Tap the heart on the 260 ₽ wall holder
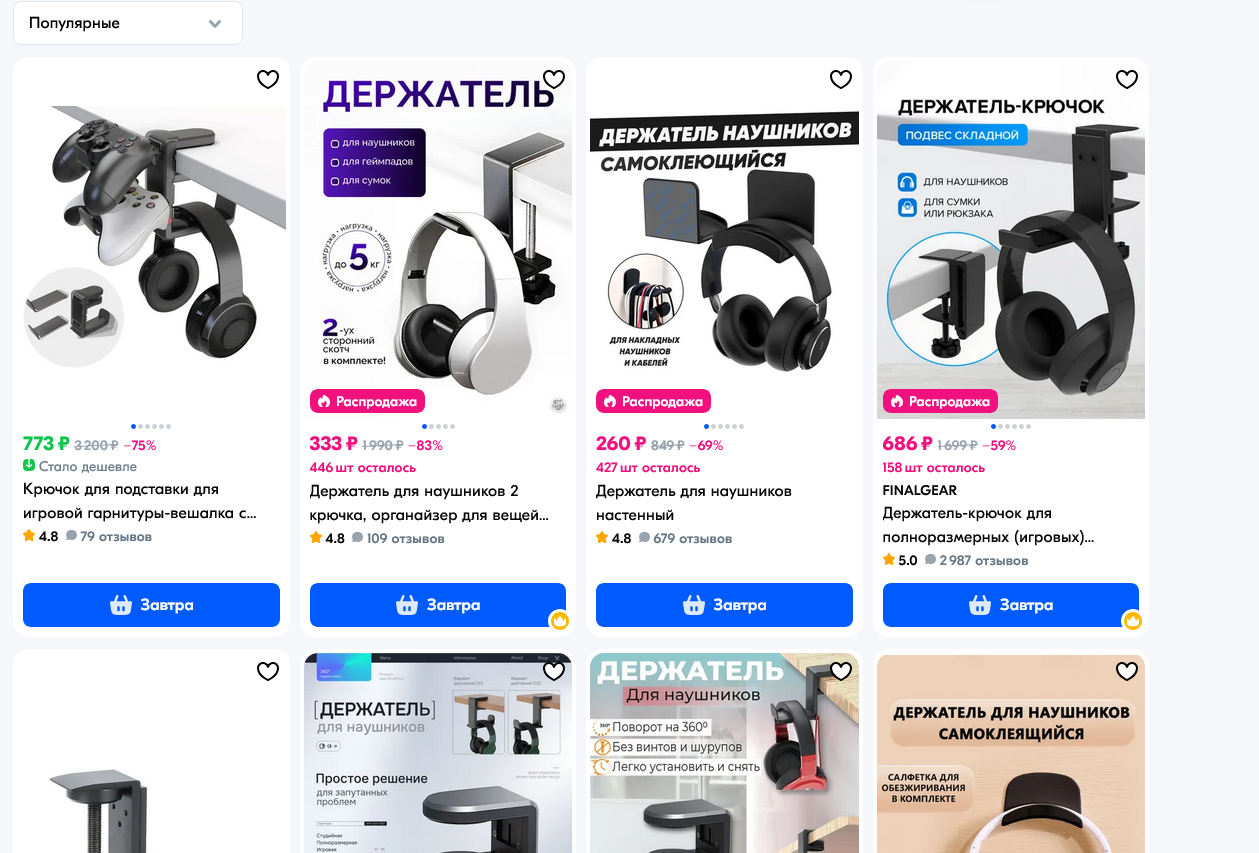Image resolution: width=1259 pixels, height=853 pixels. 841,79
